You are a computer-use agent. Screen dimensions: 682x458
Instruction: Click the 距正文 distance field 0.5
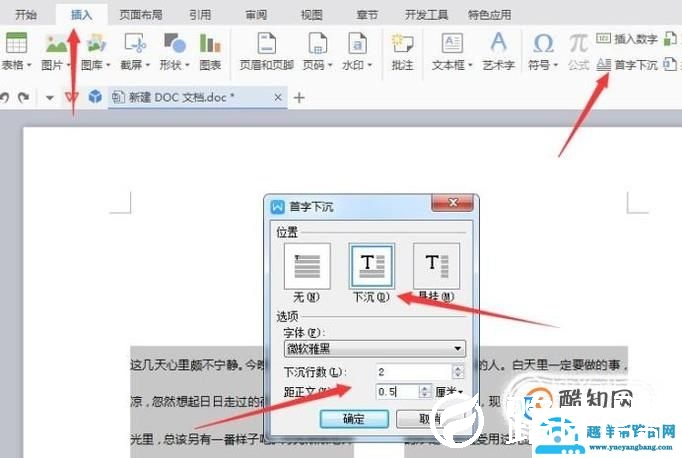pyautogui.click(x=398, y=391)
